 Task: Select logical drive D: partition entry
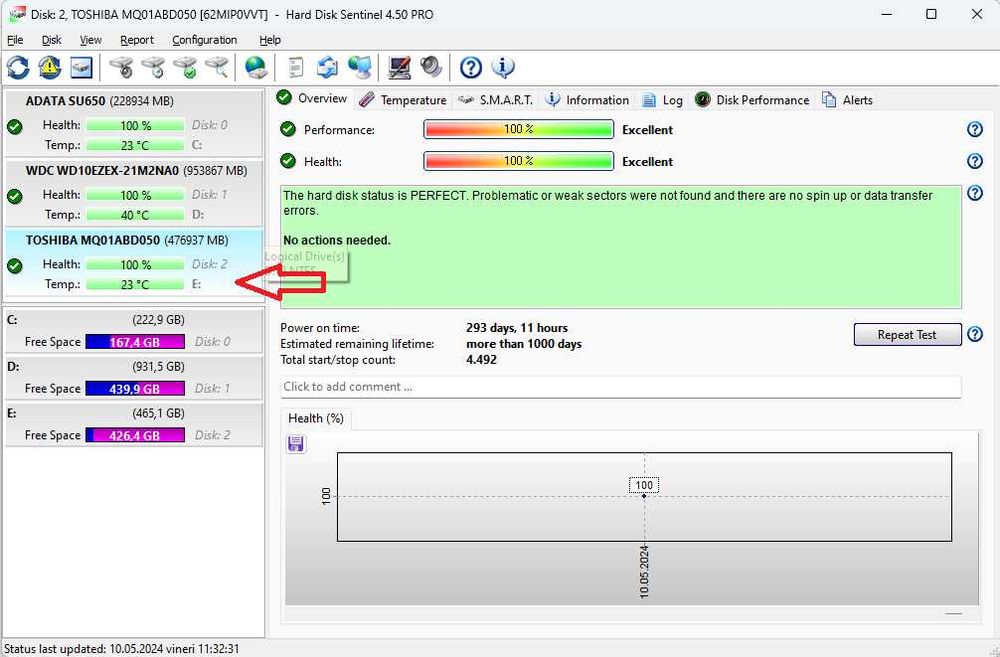(133, 378)
